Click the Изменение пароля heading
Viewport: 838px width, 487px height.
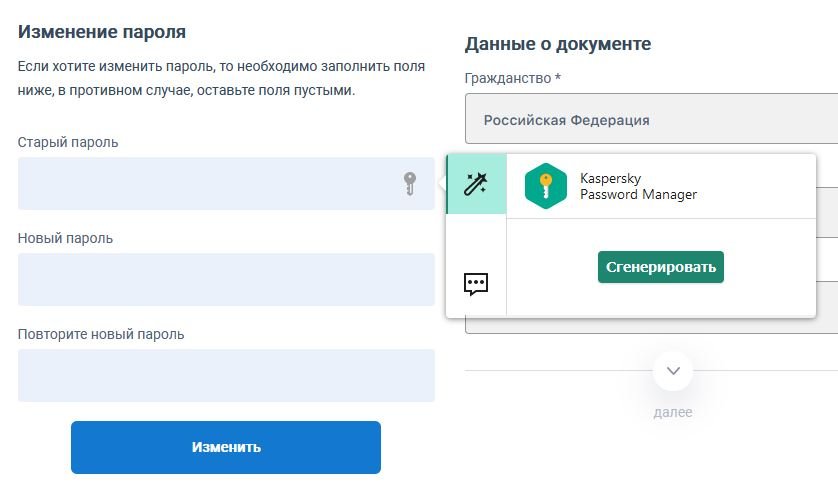[102, 32]
